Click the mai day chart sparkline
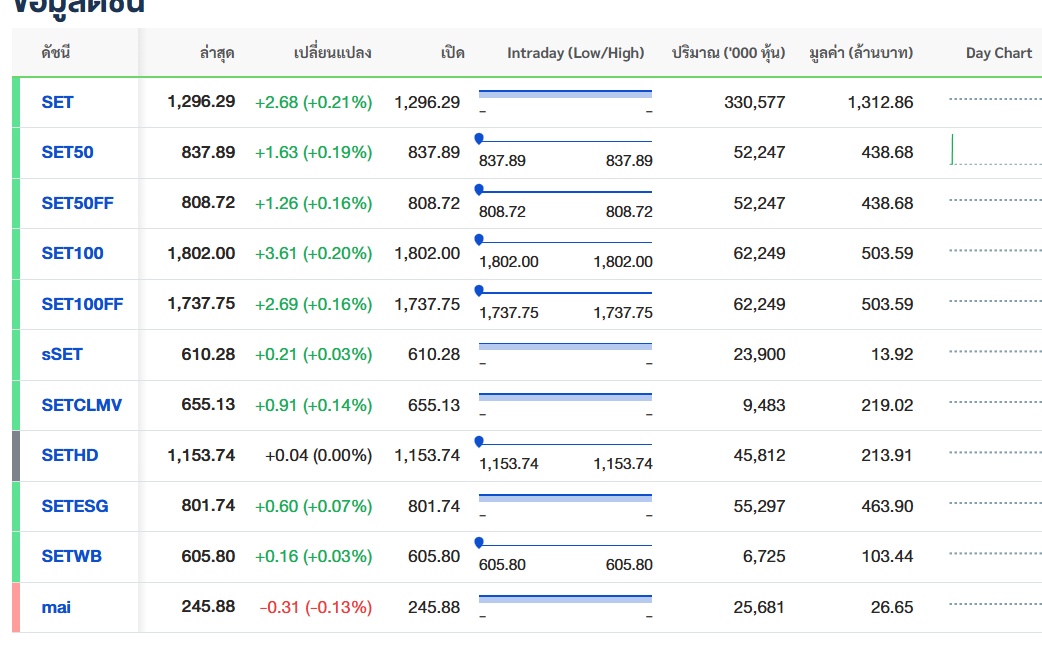Viewport: 1042px width, 652px height. click(x=995, y=604)
